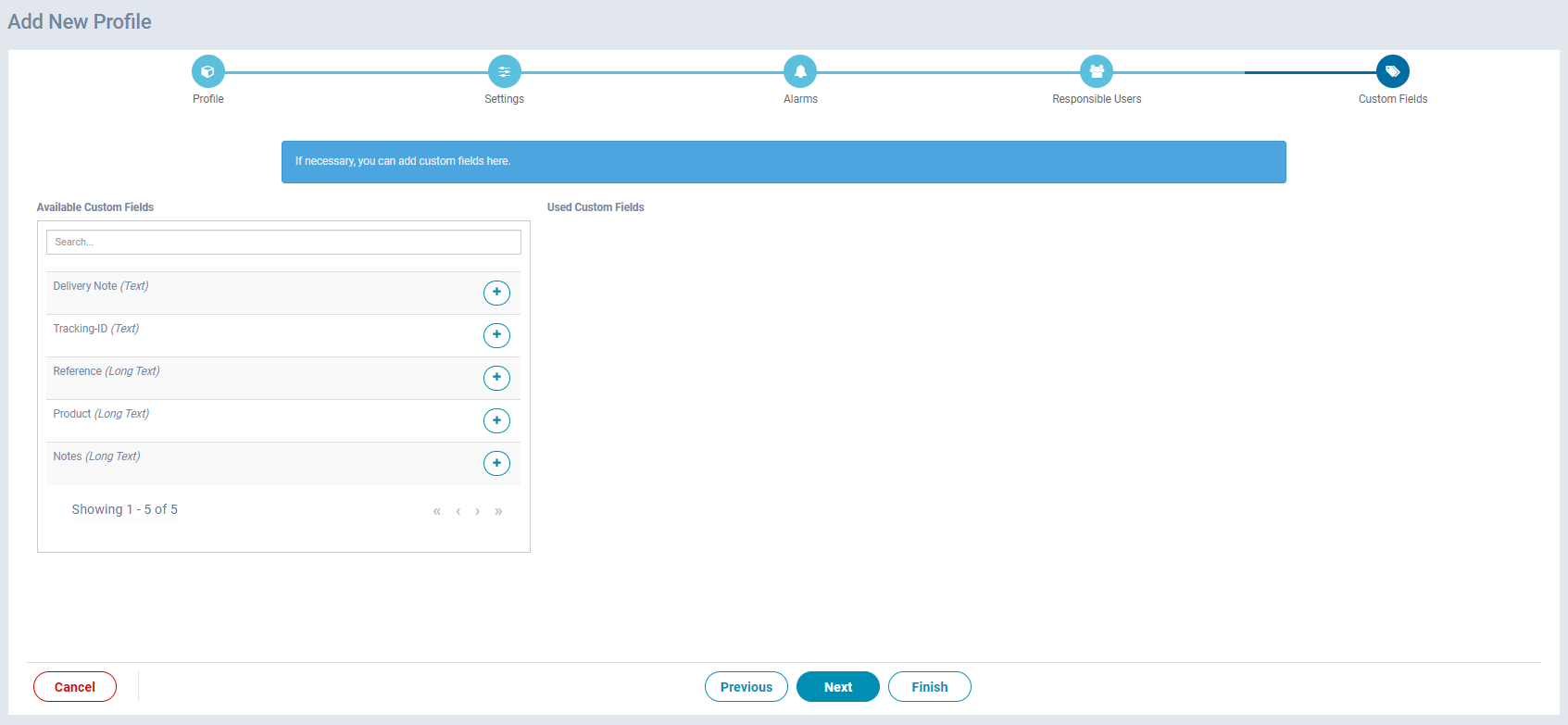Go to last page of custom fields
The width and height of the screenshot is (1568, 725).
[498, 511]
